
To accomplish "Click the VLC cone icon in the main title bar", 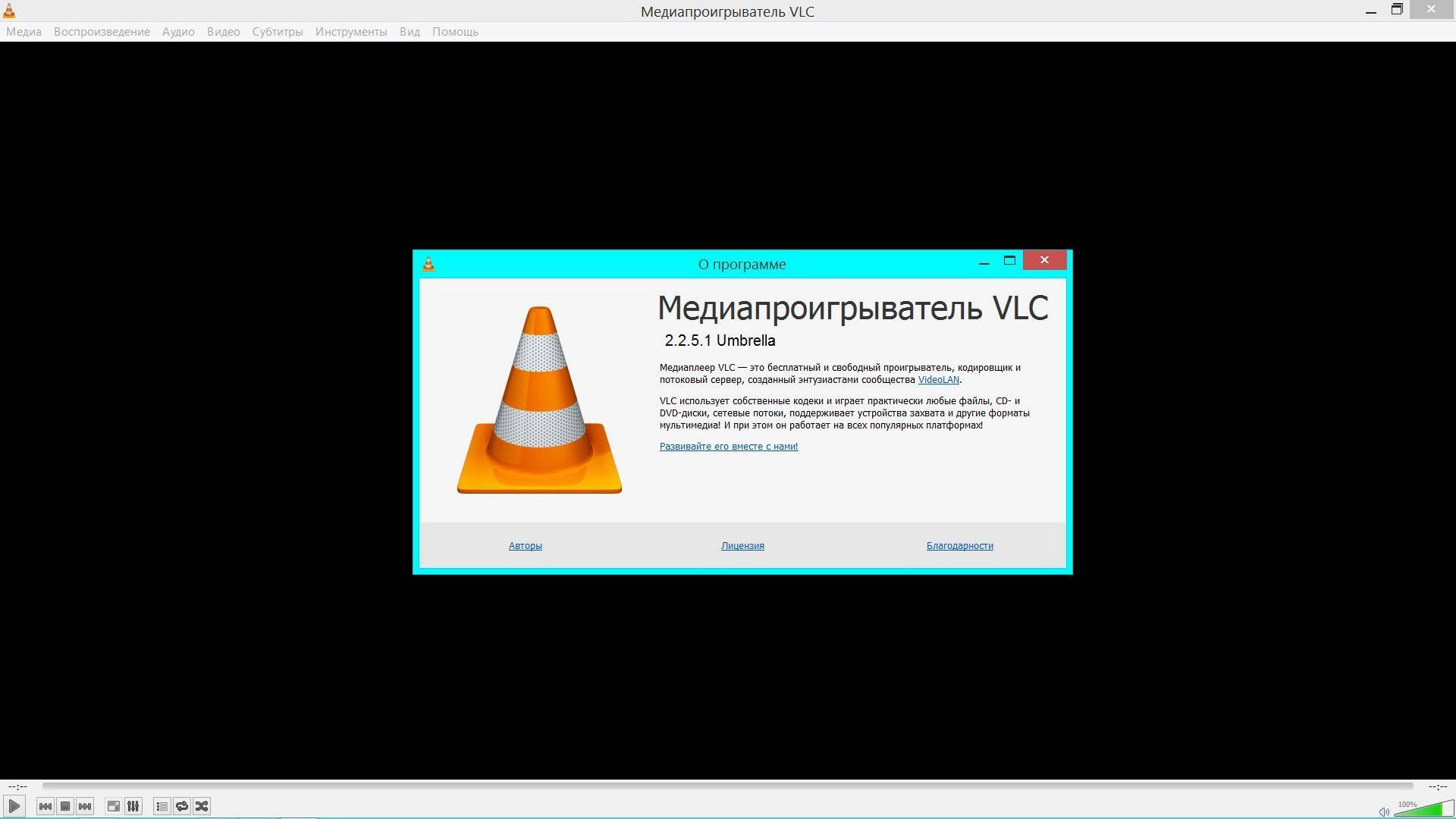I will tap(9, 11).
